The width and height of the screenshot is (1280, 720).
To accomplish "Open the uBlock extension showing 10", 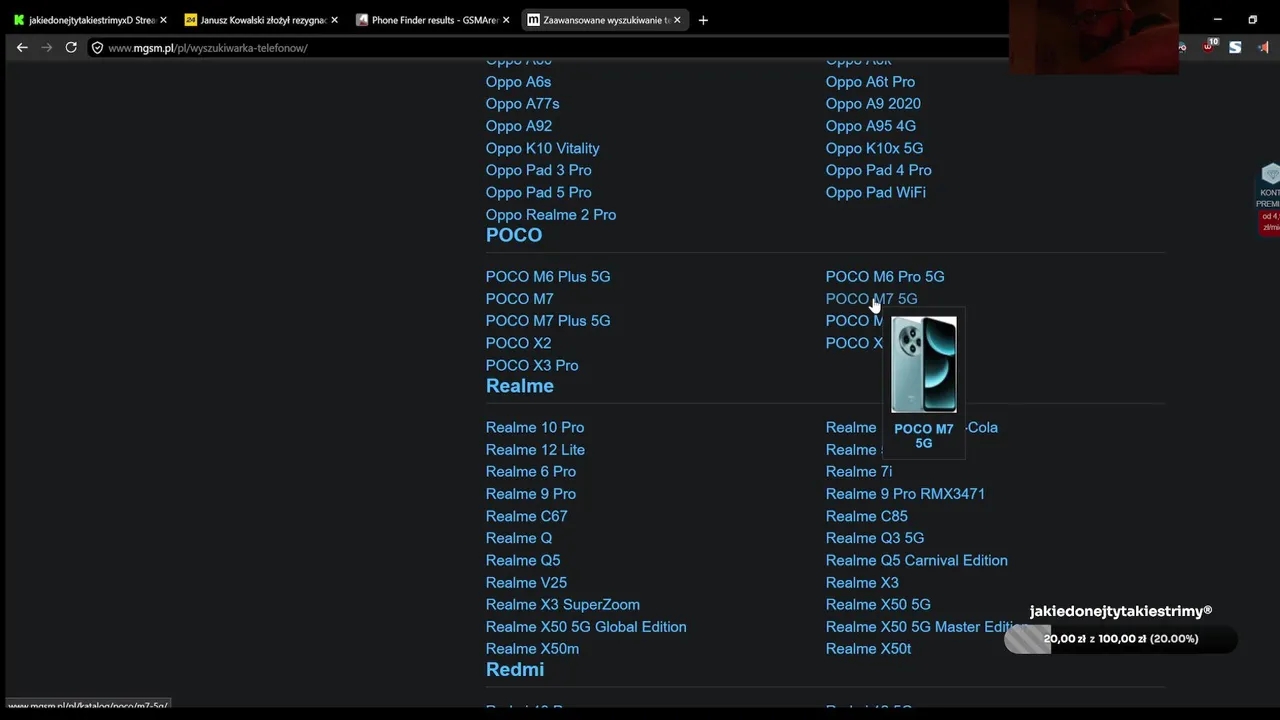I will (x=1210, y=47).
